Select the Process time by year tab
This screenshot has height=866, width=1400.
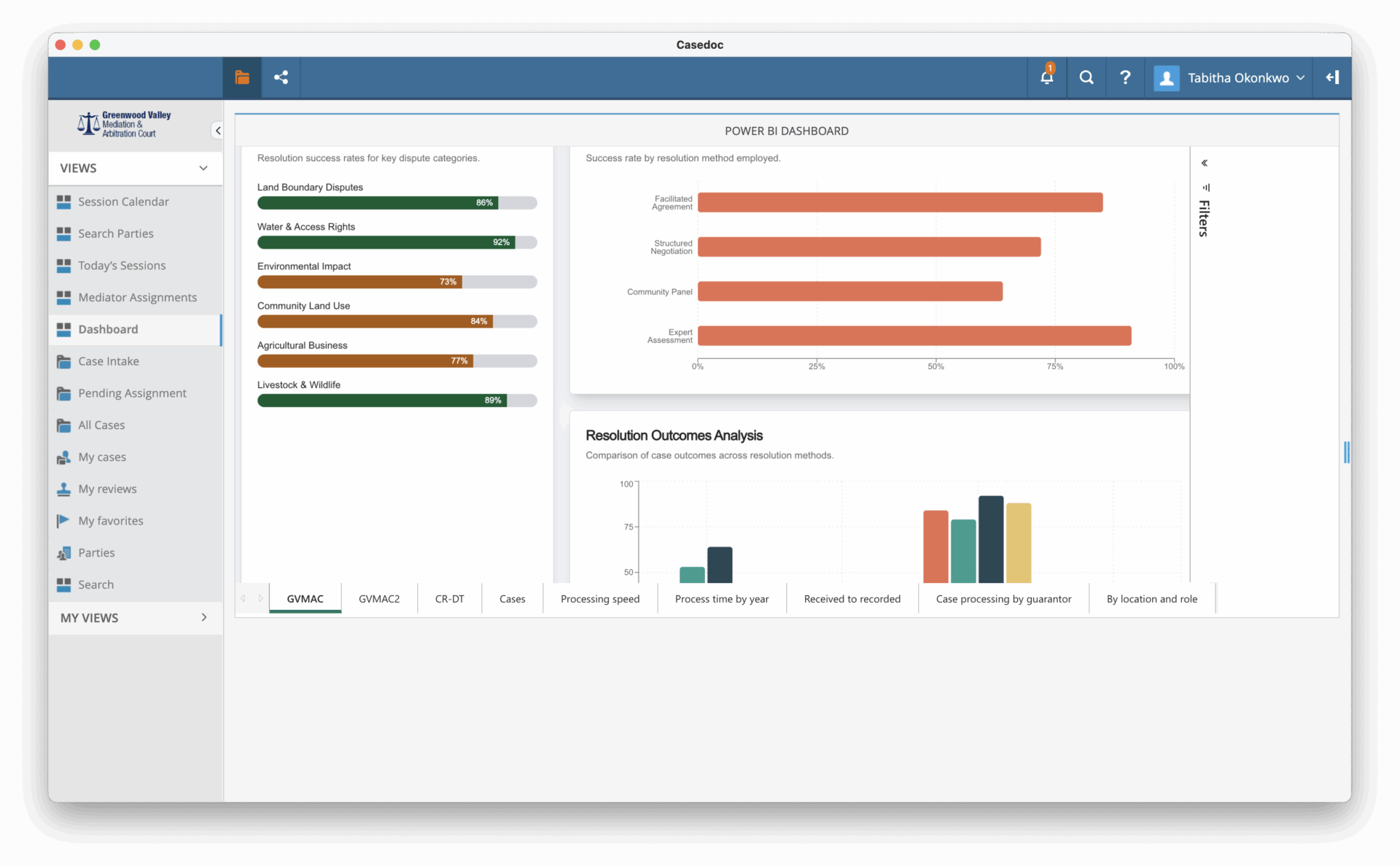click(x=722, y=598)
